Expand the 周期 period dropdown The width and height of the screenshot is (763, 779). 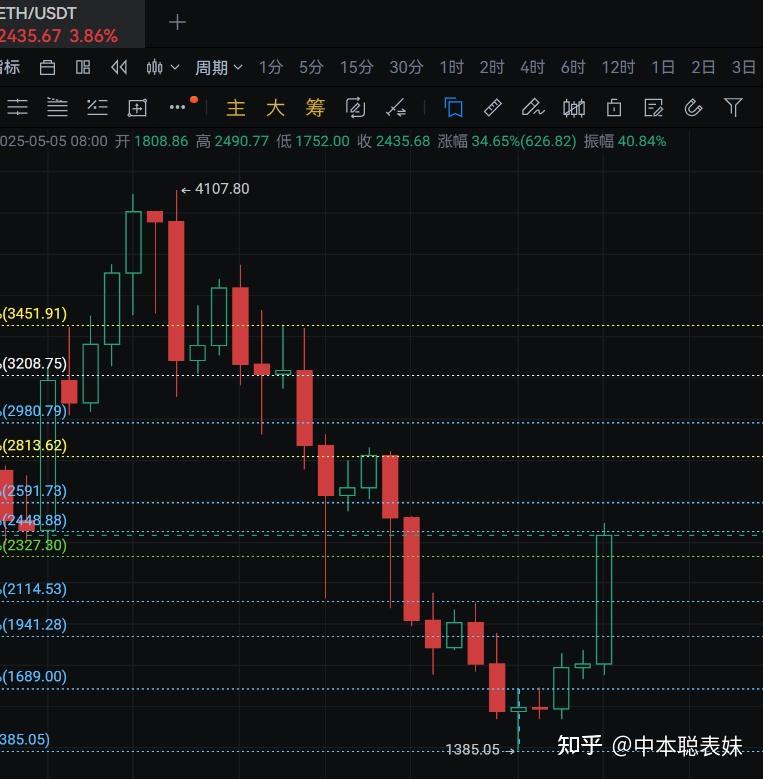coord(219,67)
